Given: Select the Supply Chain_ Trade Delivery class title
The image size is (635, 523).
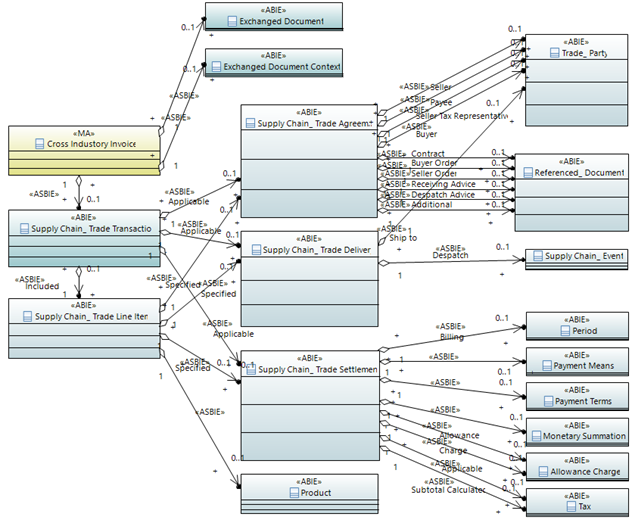Looking at the screenshot, I should [x=317, y=250].
